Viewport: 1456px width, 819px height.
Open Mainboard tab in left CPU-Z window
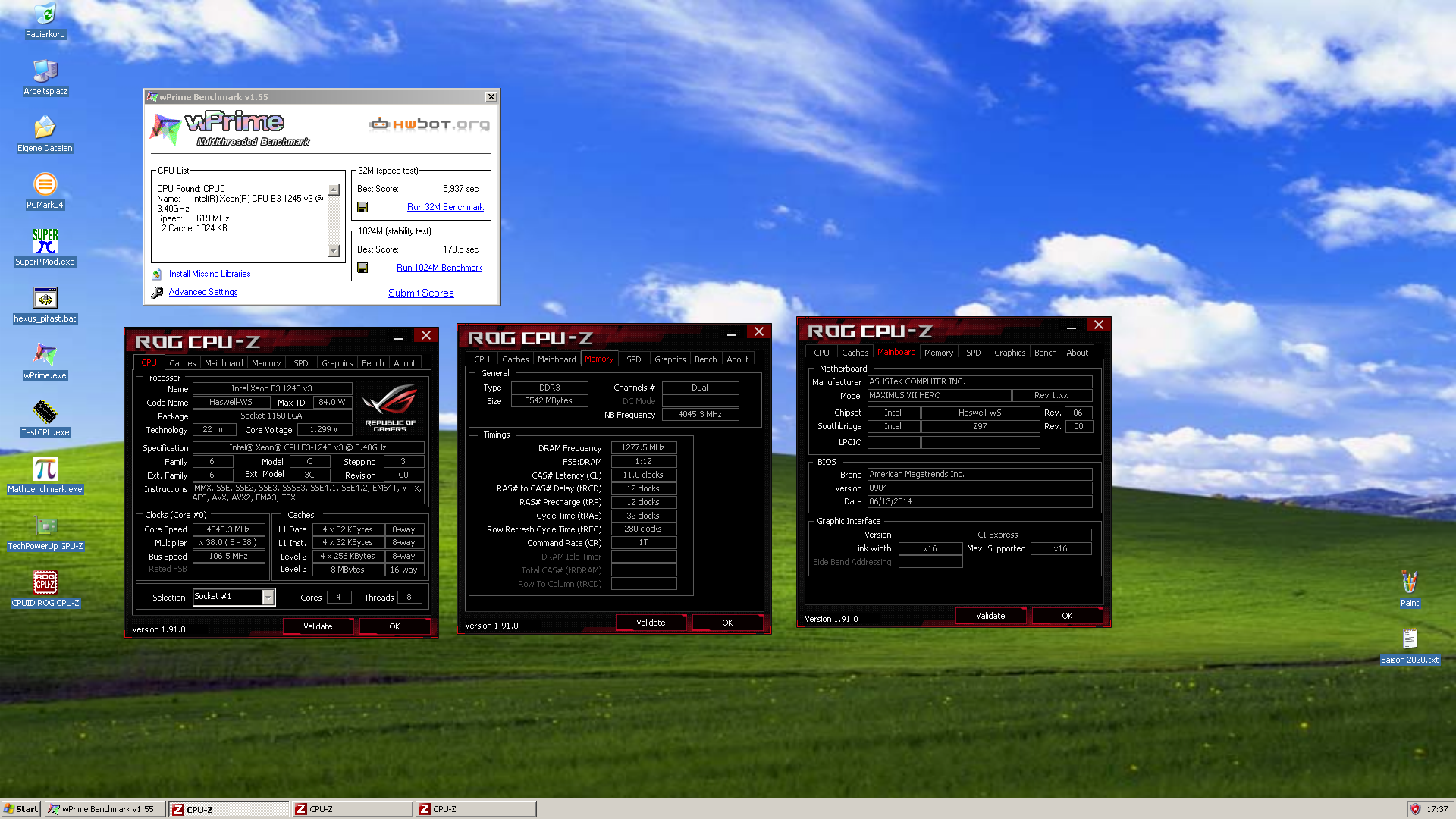tap(224, 363)
